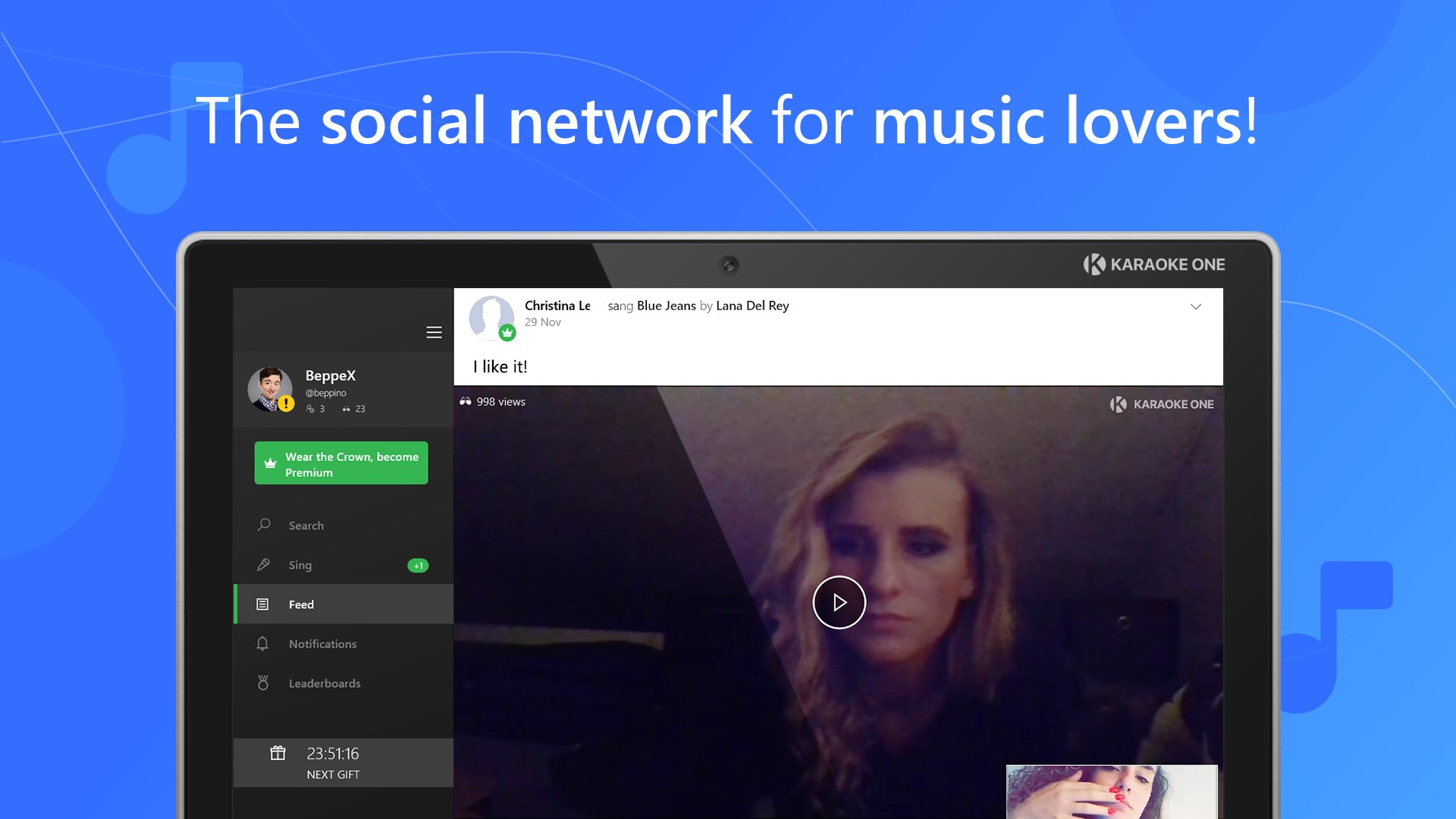Open the Feed menu item

point(301,604)
